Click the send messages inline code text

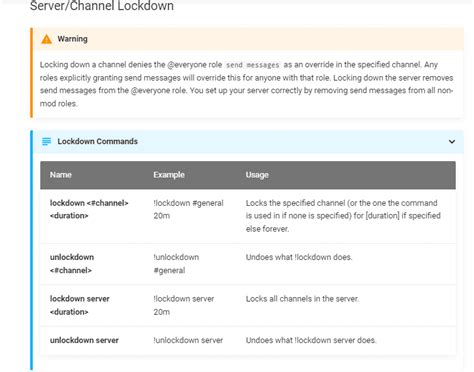253,65
